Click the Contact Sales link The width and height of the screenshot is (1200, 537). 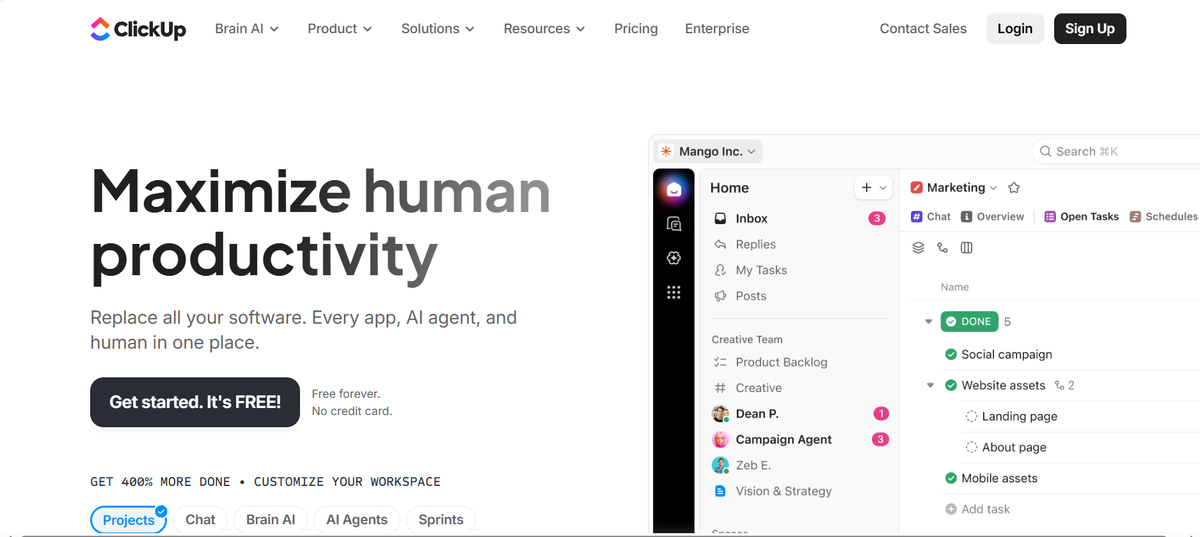[x=923, y=29]
